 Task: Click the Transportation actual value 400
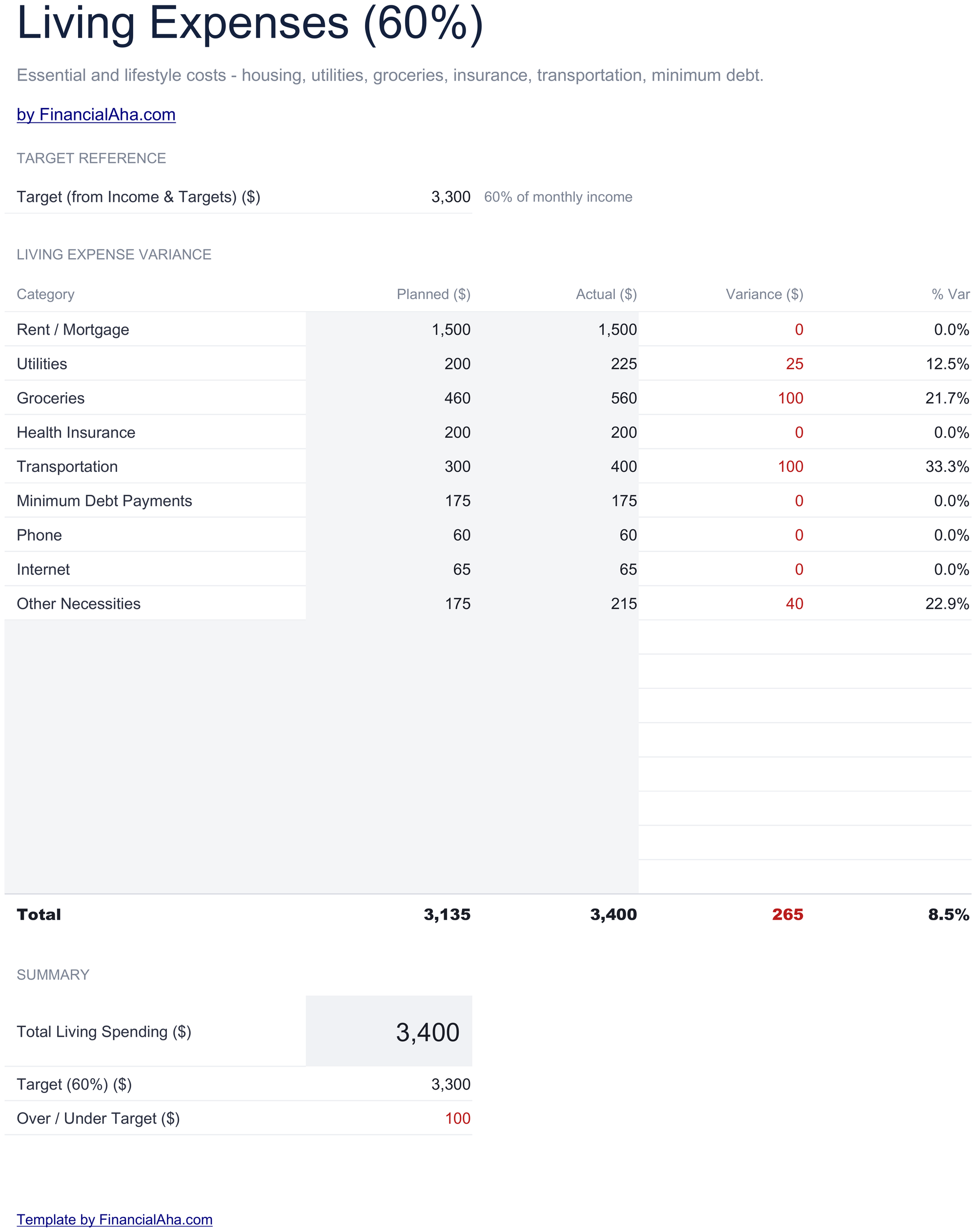(624, 467)
